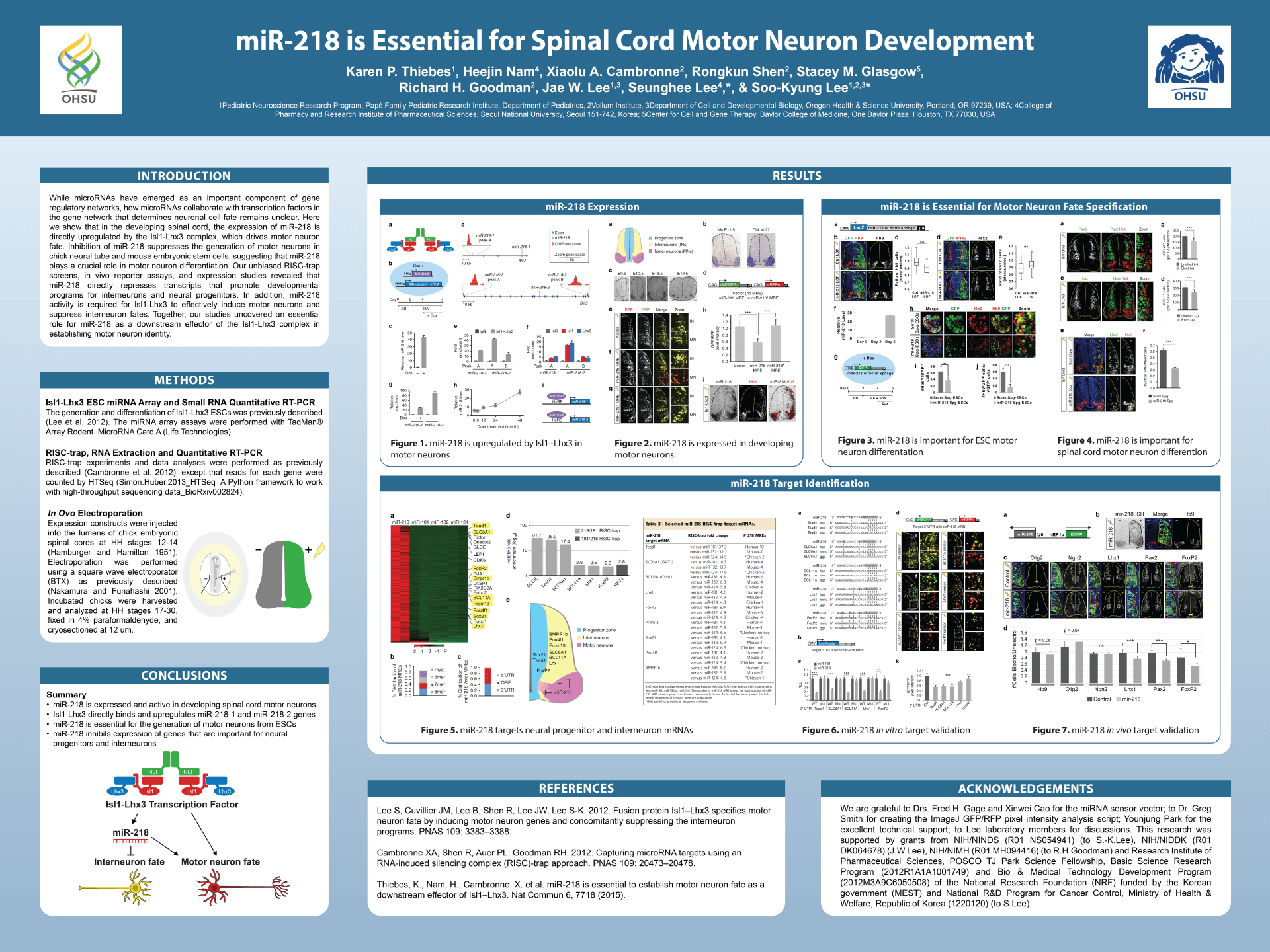This screenshot has height=952, width=1270.
Task: Click the 'miR-218' label in the Conclusions diagram
Action: click(x=131, y=833)
